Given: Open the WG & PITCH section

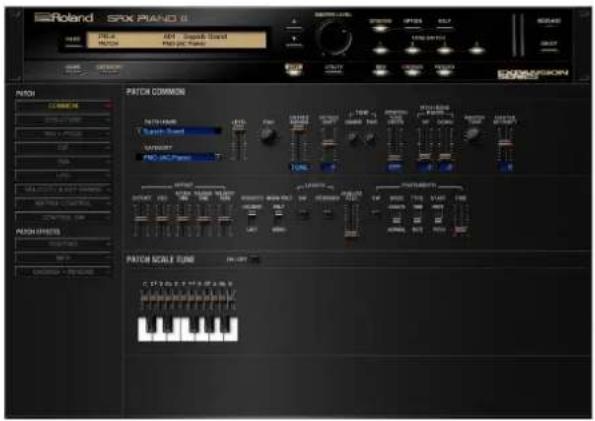Looking at the screenshot, I should tap(63, 134).
